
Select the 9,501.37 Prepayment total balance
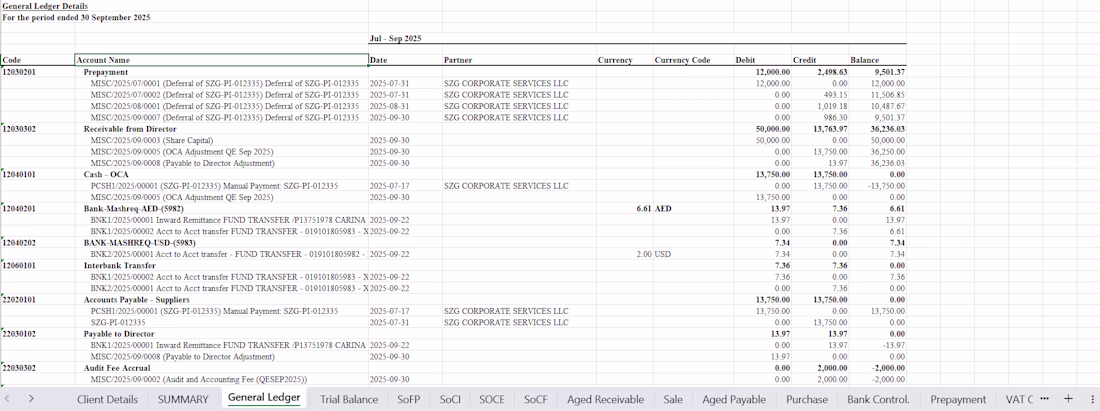click(878, 72)
